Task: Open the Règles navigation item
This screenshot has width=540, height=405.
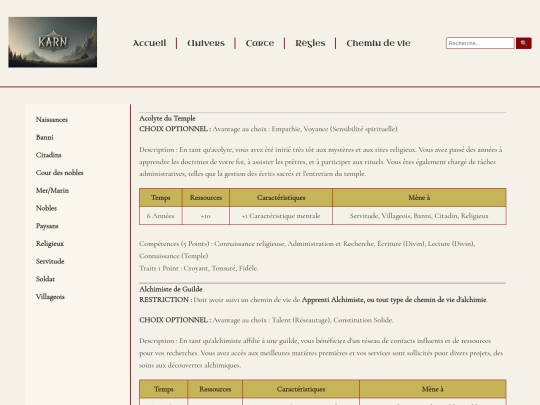Action: [310, 43]
